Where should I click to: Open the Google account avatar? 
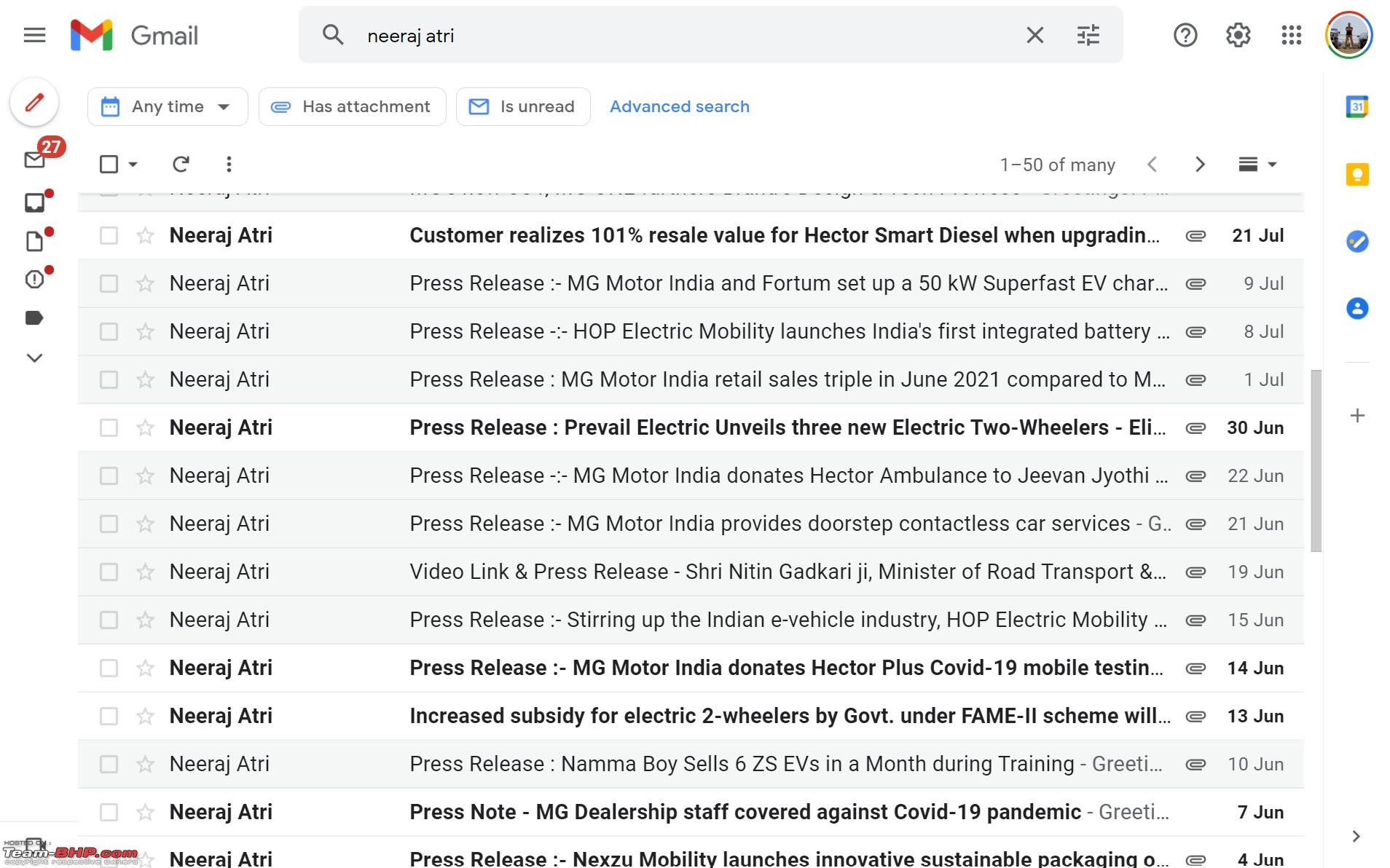[x=1348, y=35]
